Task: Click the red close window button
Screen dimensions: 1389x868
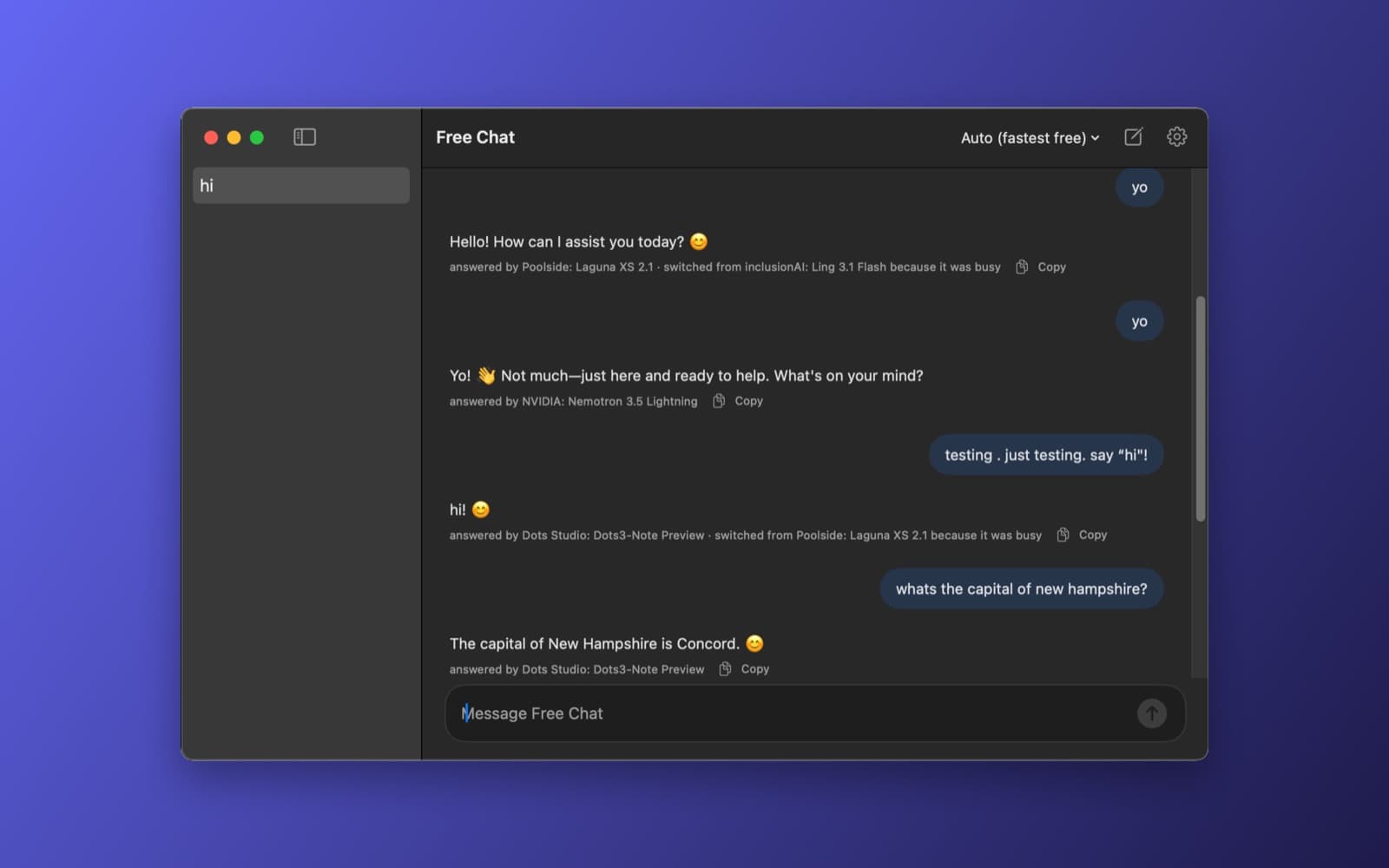Action: coord(211,137)
